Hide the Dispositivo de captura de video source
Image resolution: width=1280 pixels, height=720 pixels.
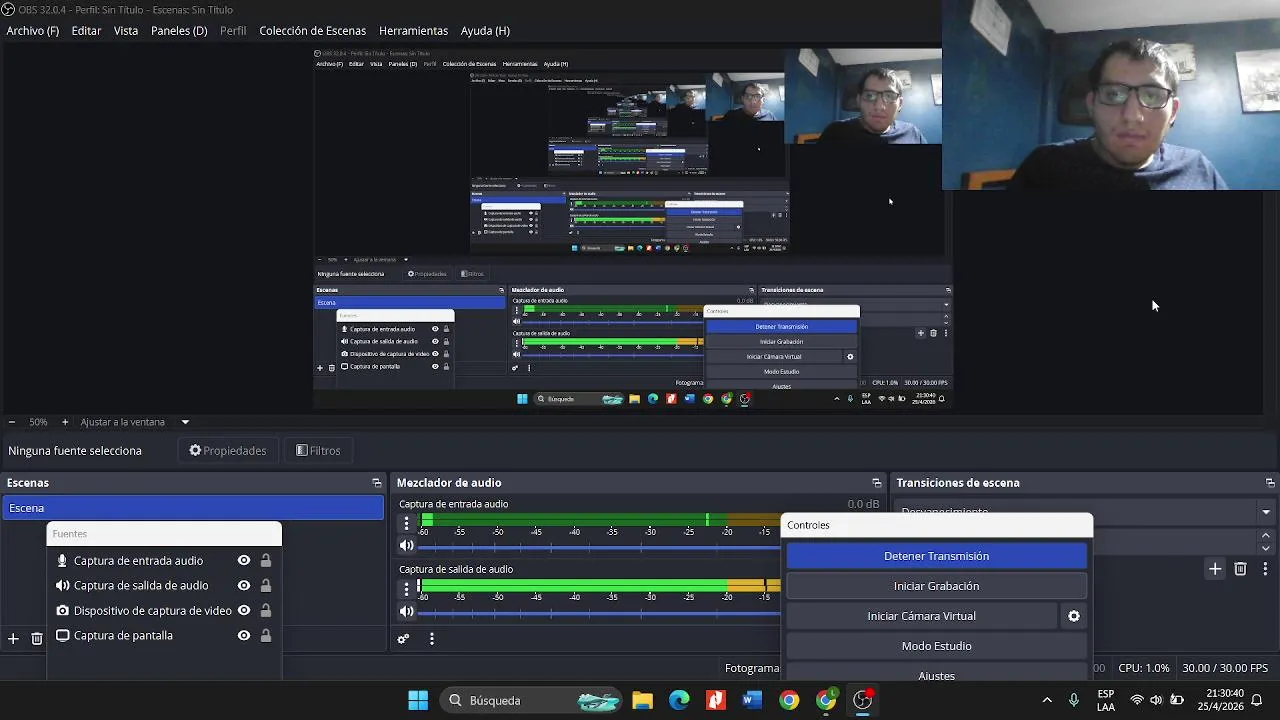[x=243, y=611]
